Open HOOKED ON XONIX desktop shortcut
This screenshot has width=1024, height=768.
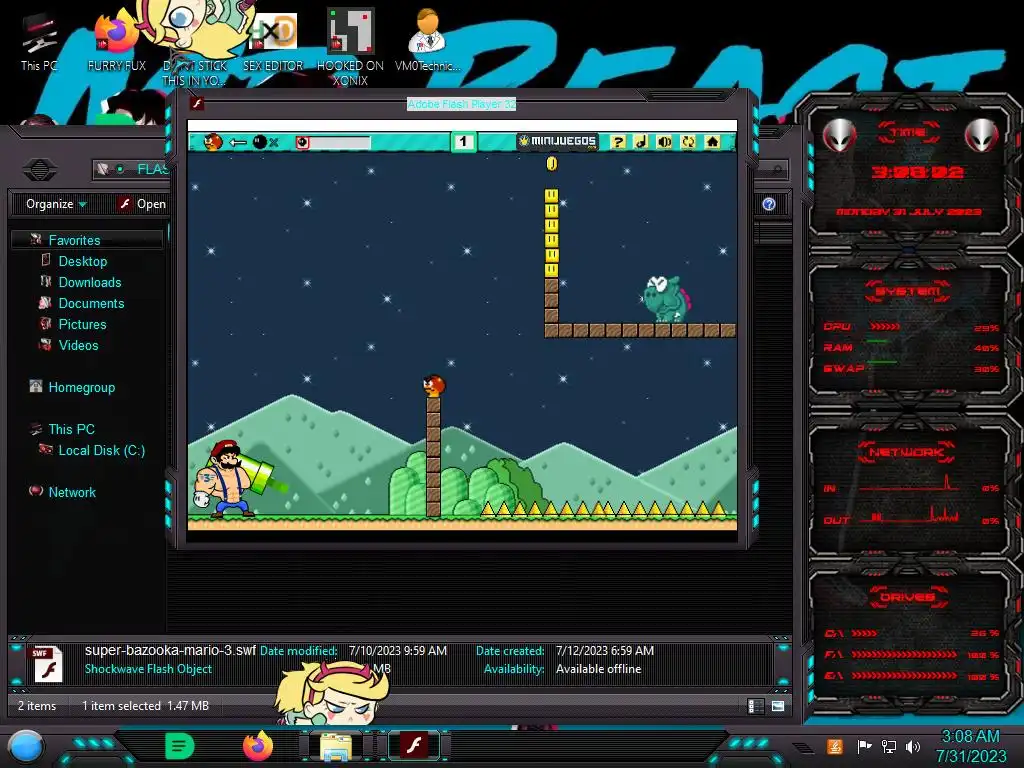[350, 47]
